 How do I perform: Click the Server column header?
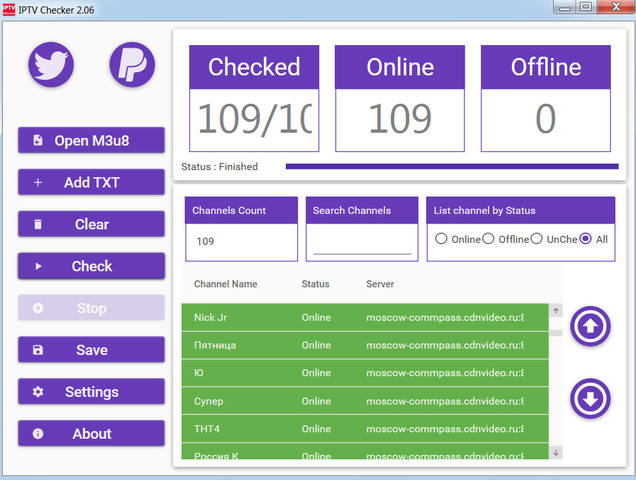380,284
